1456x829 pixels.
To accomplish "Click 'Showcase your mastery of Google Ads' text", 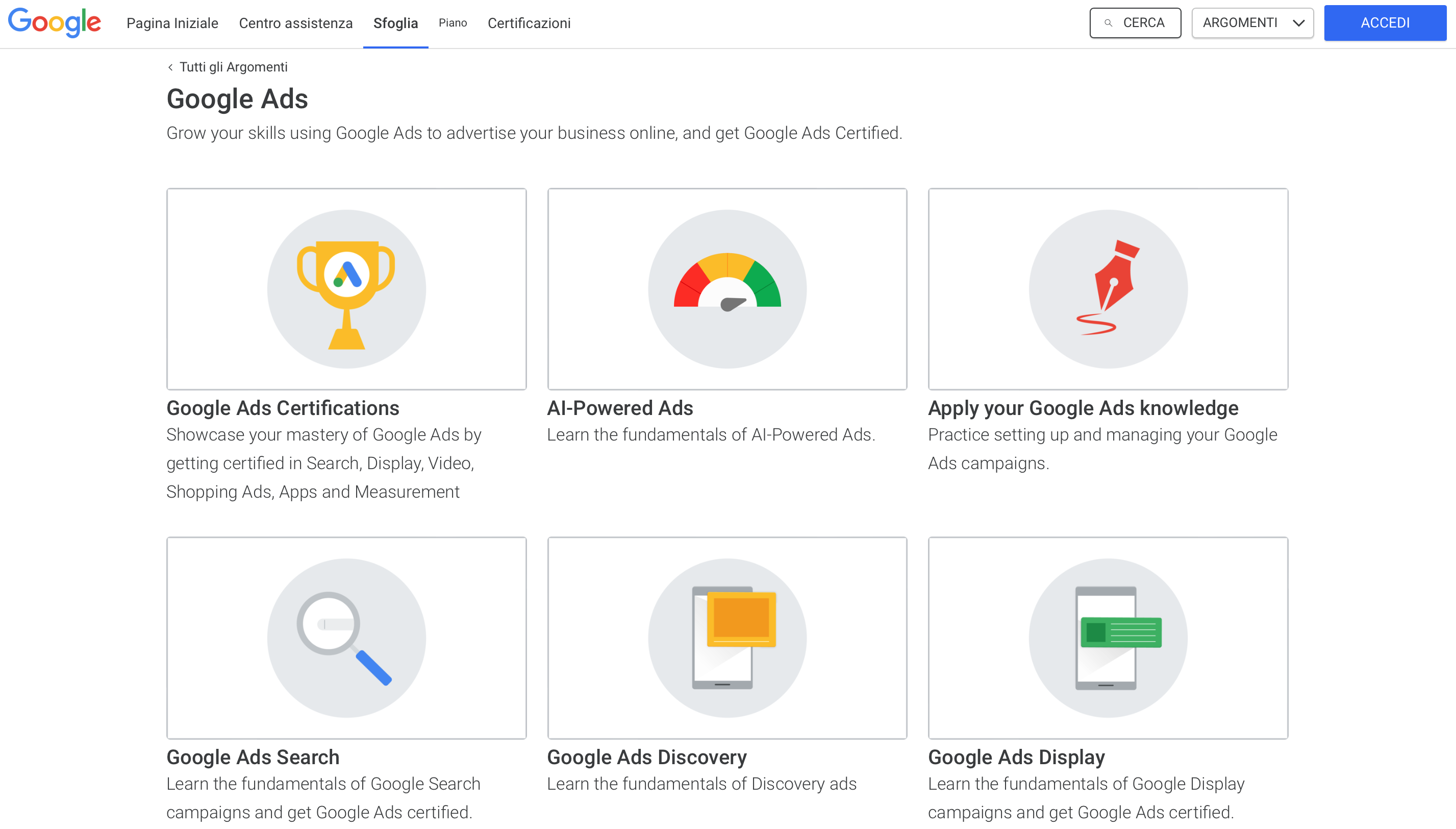I will coord(324,464).
